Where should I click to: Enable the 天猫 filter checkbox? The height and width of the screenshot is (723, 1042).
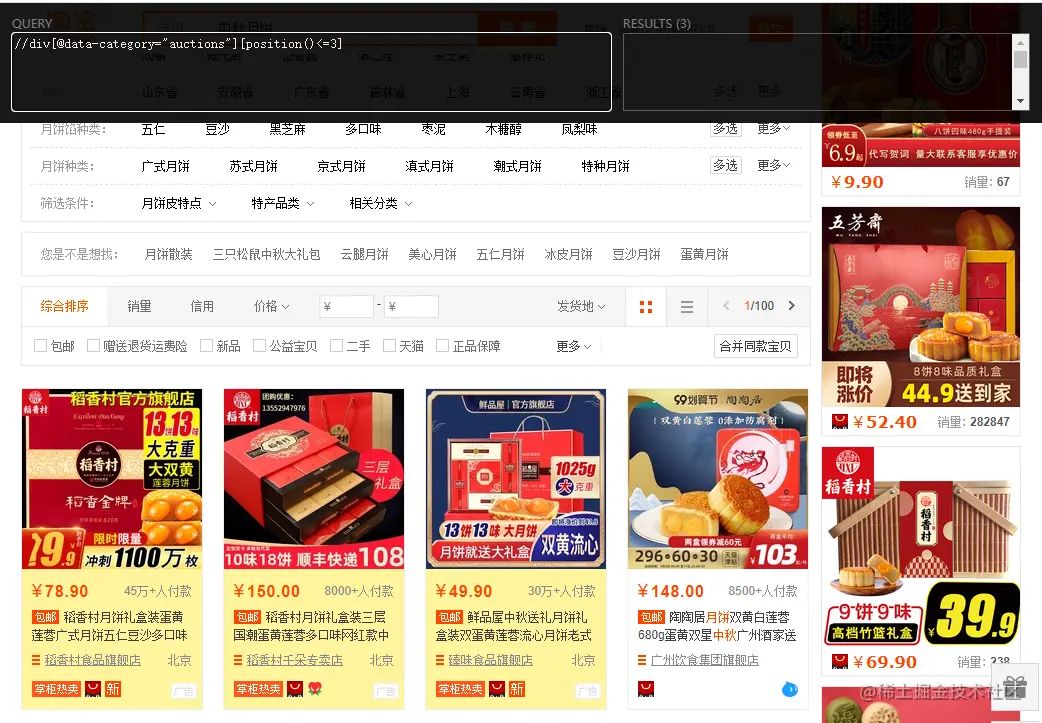tap(389, 346)
